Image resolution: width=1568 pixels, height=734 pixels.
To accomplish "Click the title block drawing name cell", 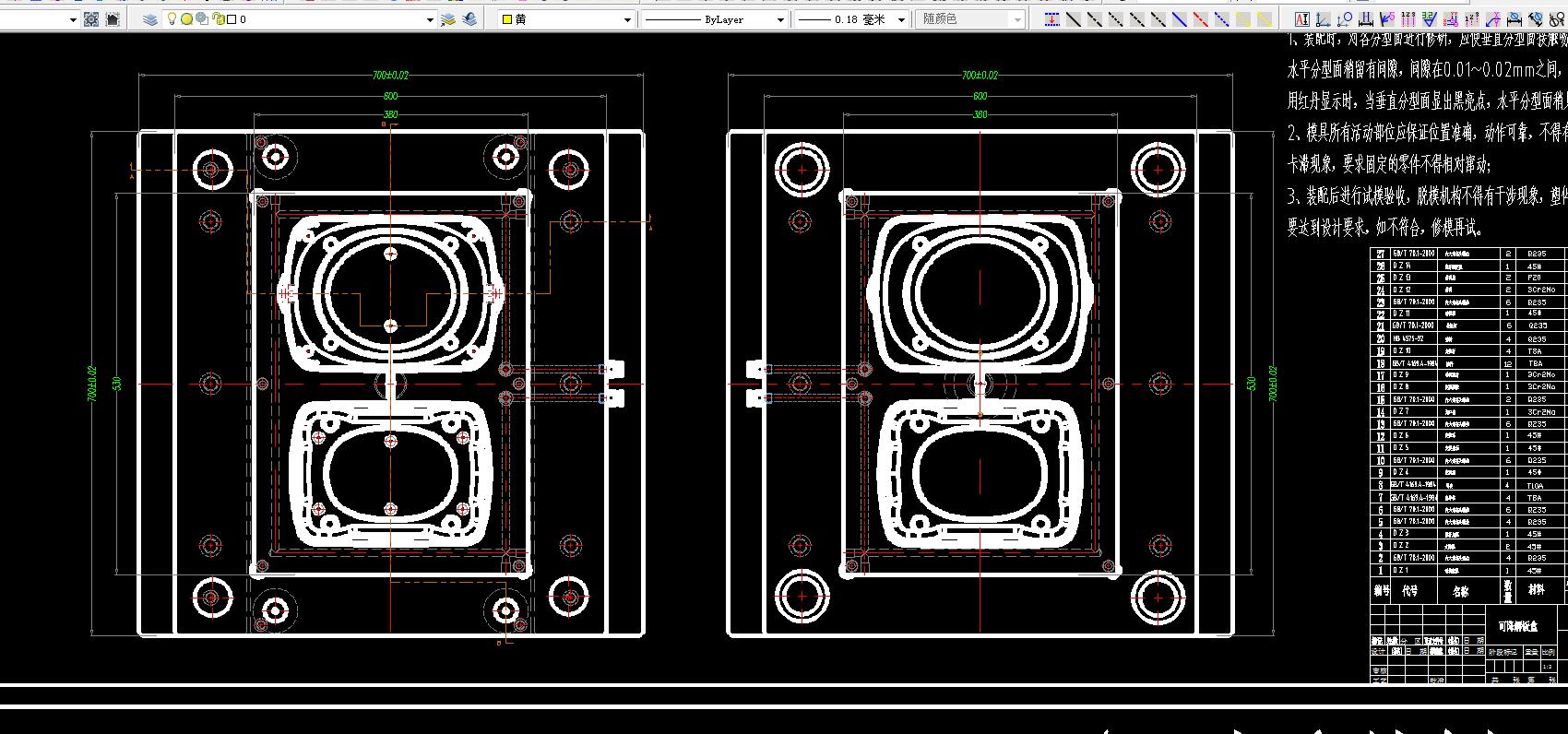I will point(1519,626).
